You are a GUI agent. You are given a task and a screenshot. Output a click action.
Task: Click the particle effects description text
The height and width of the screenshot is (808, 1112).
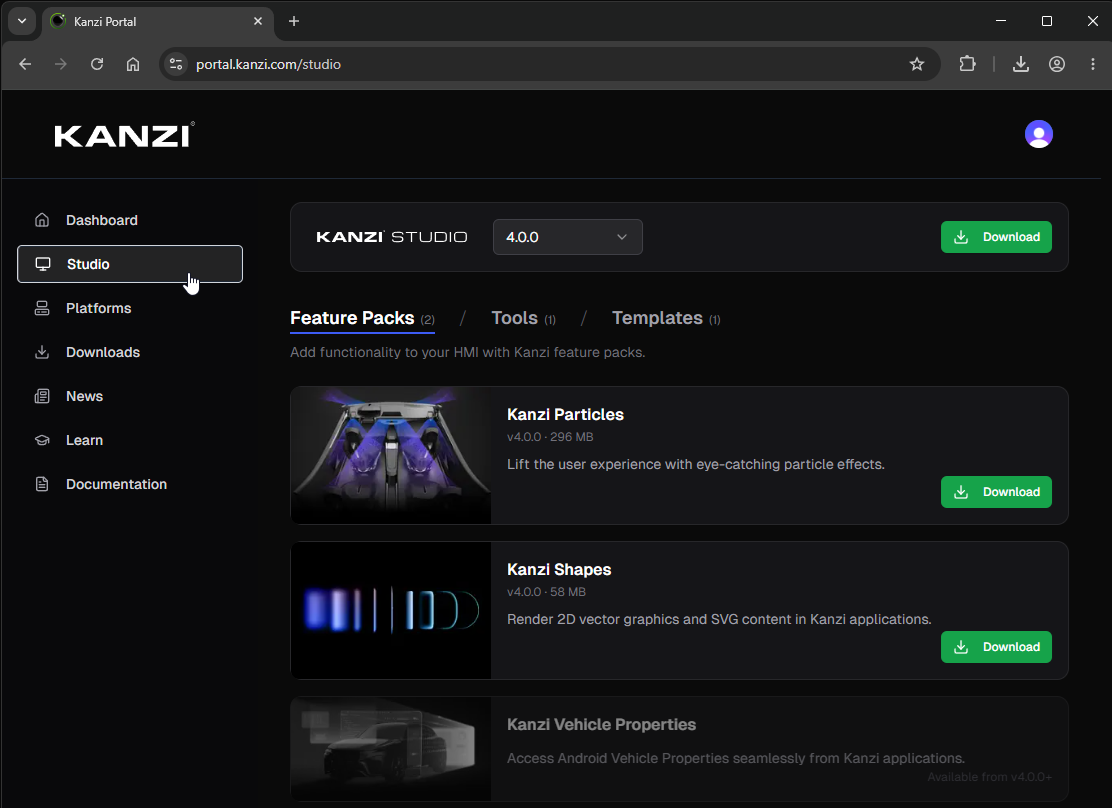tap(696, 465)
